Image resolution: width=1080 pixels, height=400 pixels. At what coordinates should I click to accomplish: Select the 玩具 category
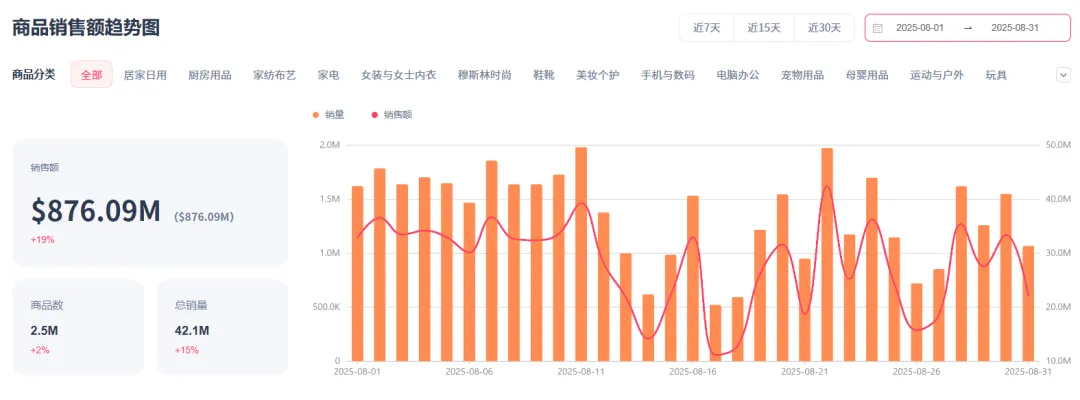click(996, 75)
